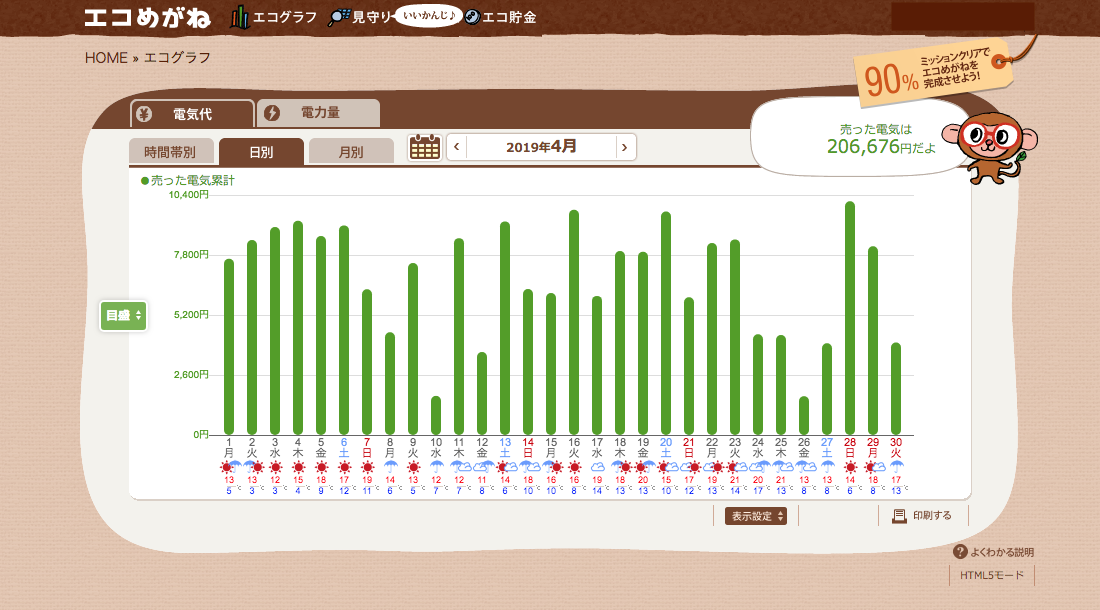Click the 206,676円 sold electricity total
Image resolution: width=1100 pixels, height=610 pixels.
pos(881,147)
